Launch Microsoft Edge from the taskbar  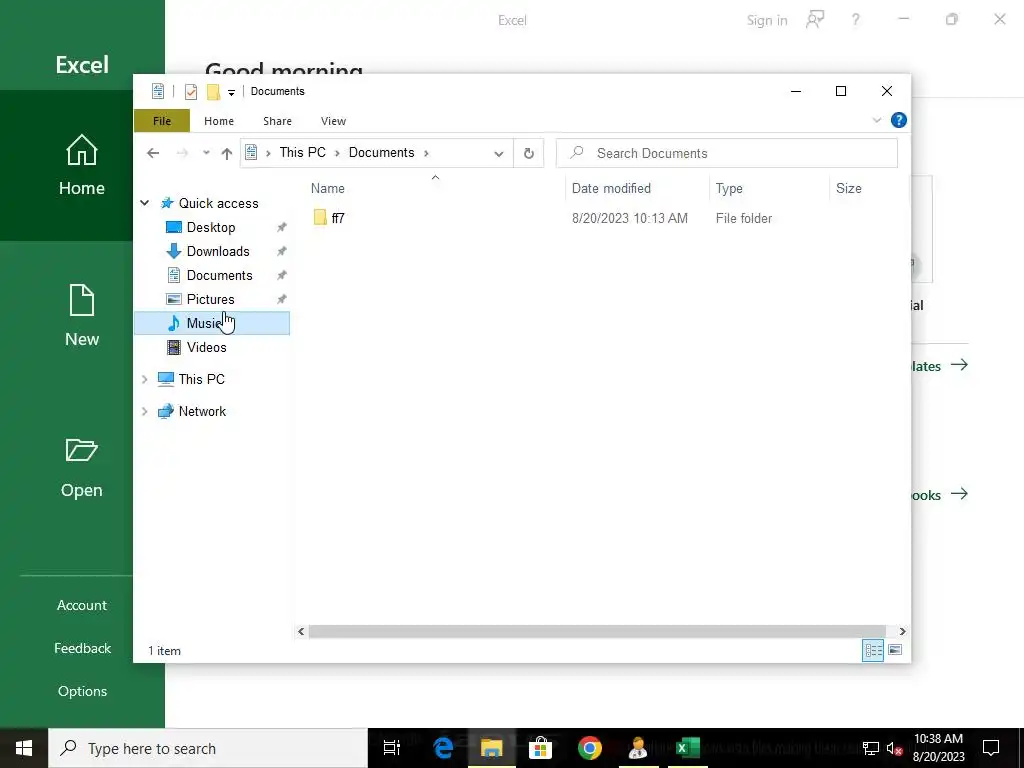(443, 748)
